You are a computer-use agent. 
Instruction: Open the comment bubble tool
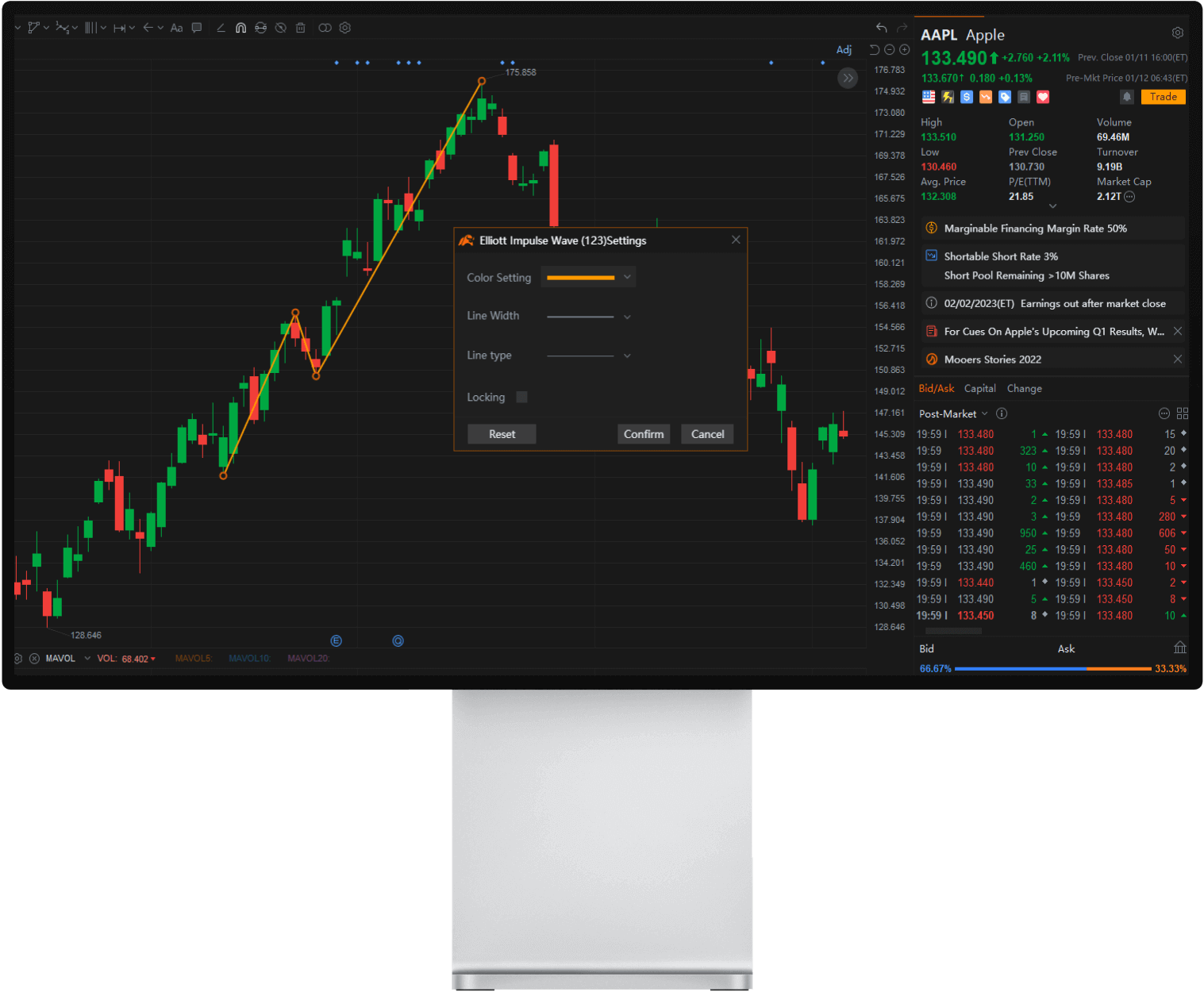click(196, 28)
